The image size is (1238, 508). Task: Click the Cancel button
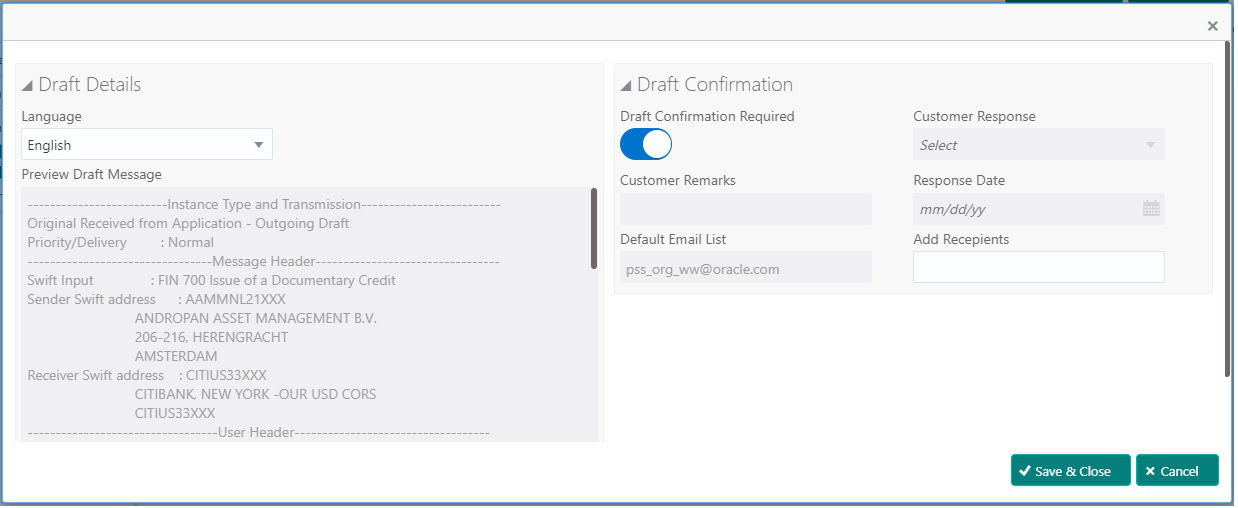click(1177, 471)
